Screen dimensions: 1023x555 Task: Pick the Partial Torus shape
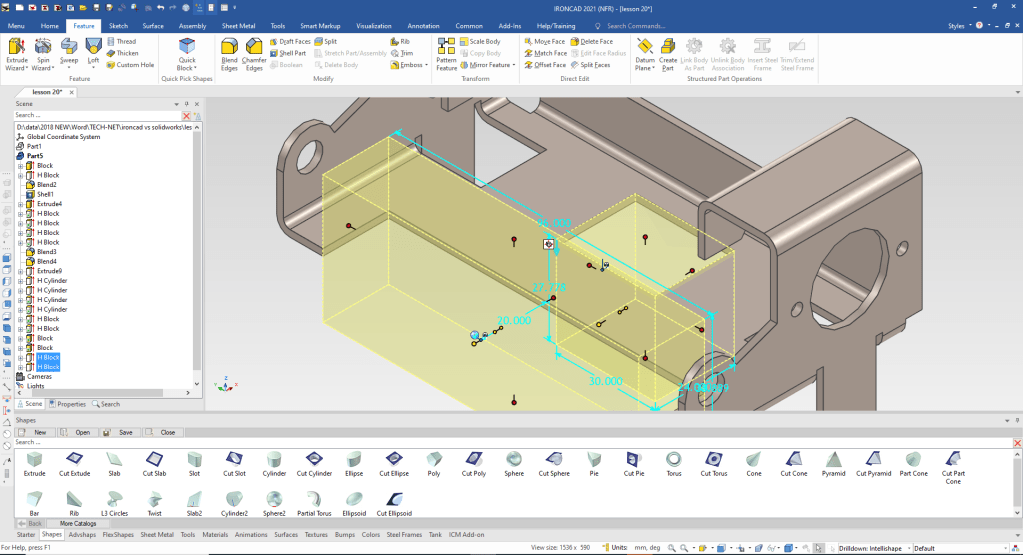coord(314,502)
